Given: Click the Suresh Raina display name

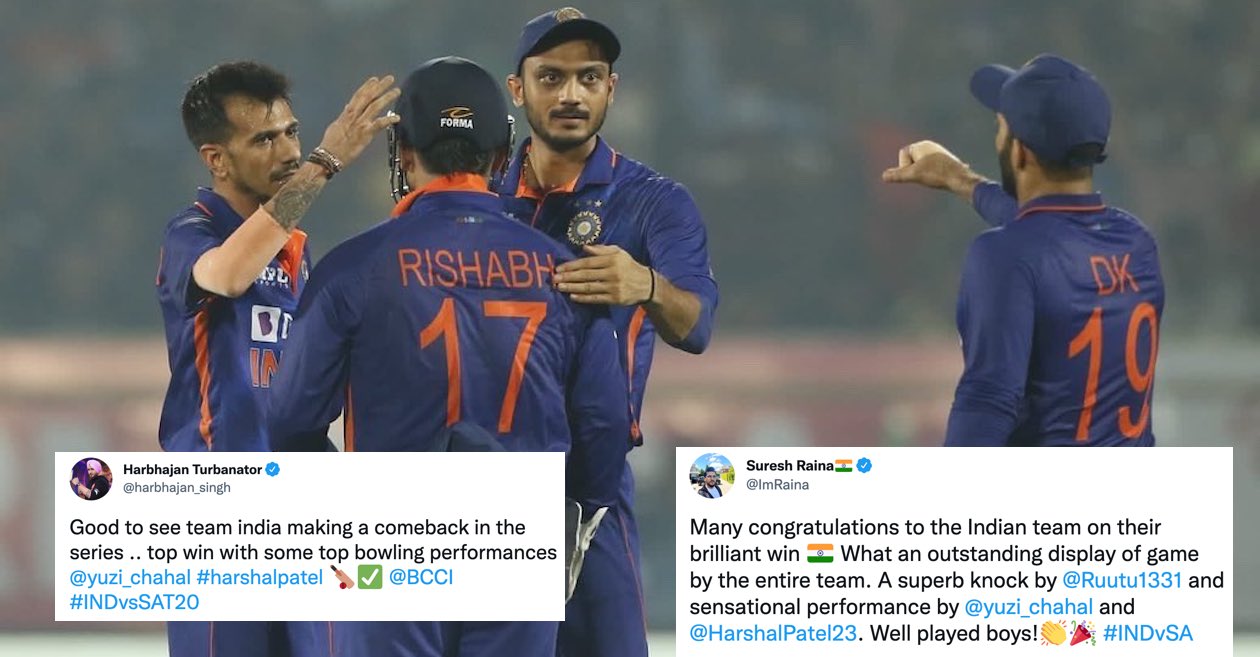Looking at the screenshot, I should [x=790, y=466].
